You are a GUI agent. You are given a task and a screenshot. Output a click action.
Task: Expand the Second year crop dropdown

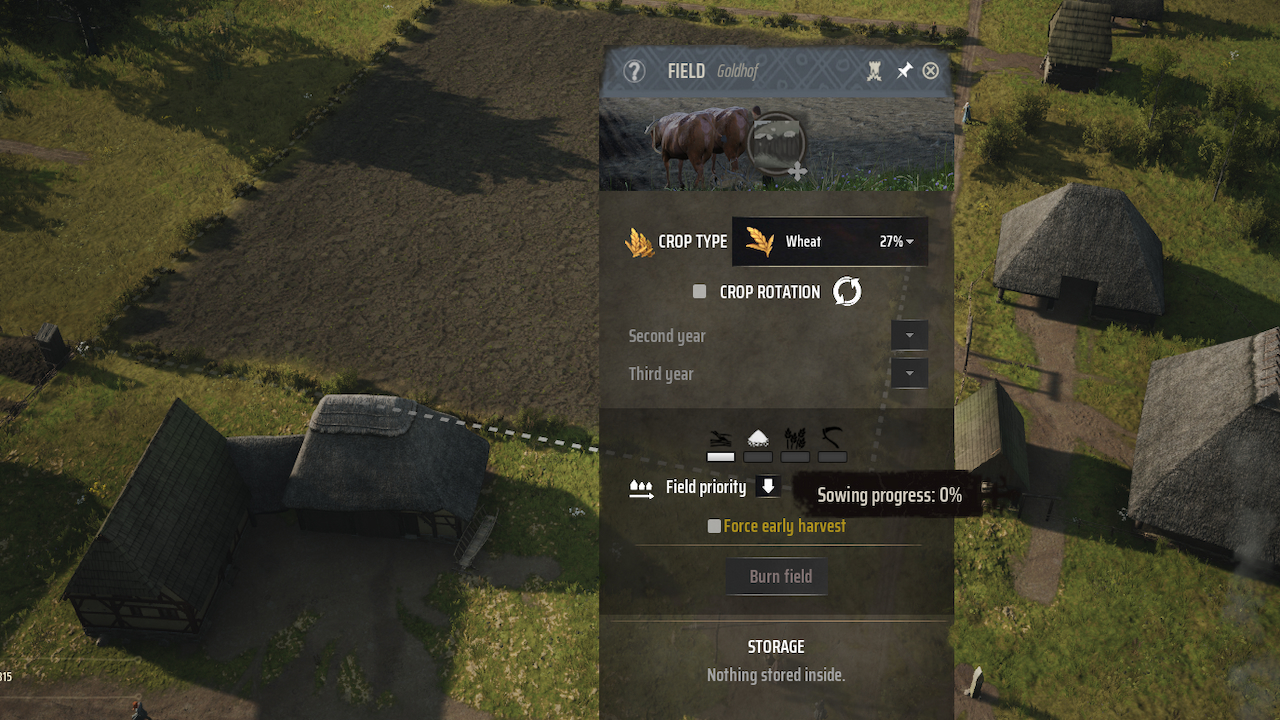pos(909,336)
